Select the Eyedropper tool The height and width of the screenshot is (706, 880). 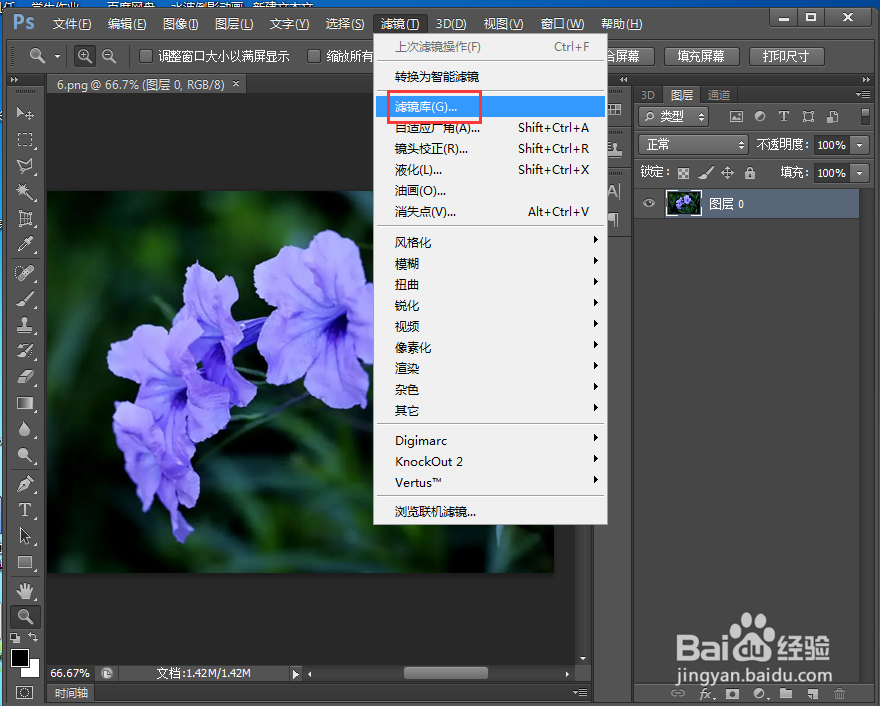click(x=25, y=244)
